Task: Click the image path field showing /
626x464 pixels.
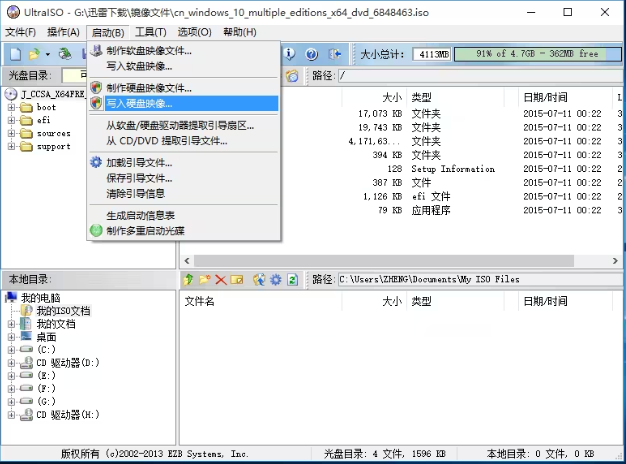Action: coord(480,75)
